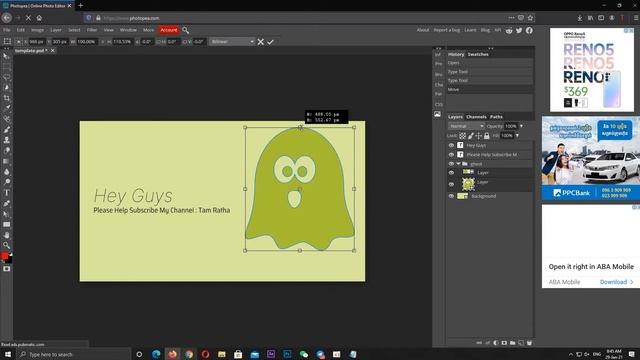
Task: Open the Learn link
Action: tap(470, 30)
